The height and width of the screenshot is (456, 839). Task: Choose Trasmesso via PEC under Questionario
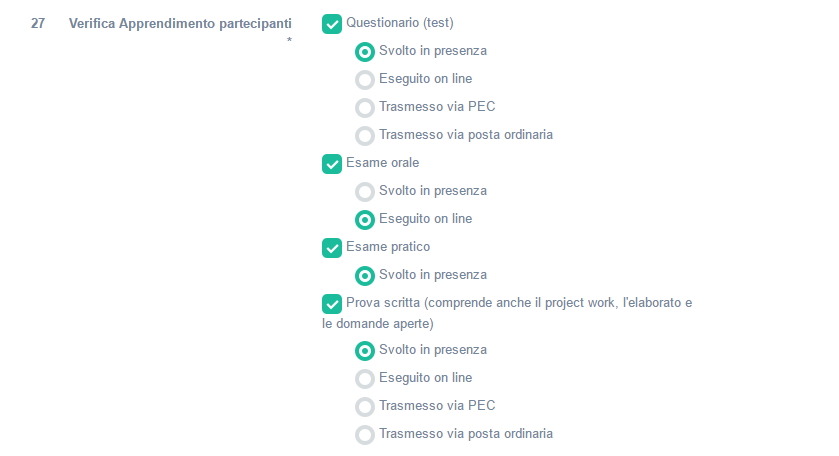coord(365,108)
